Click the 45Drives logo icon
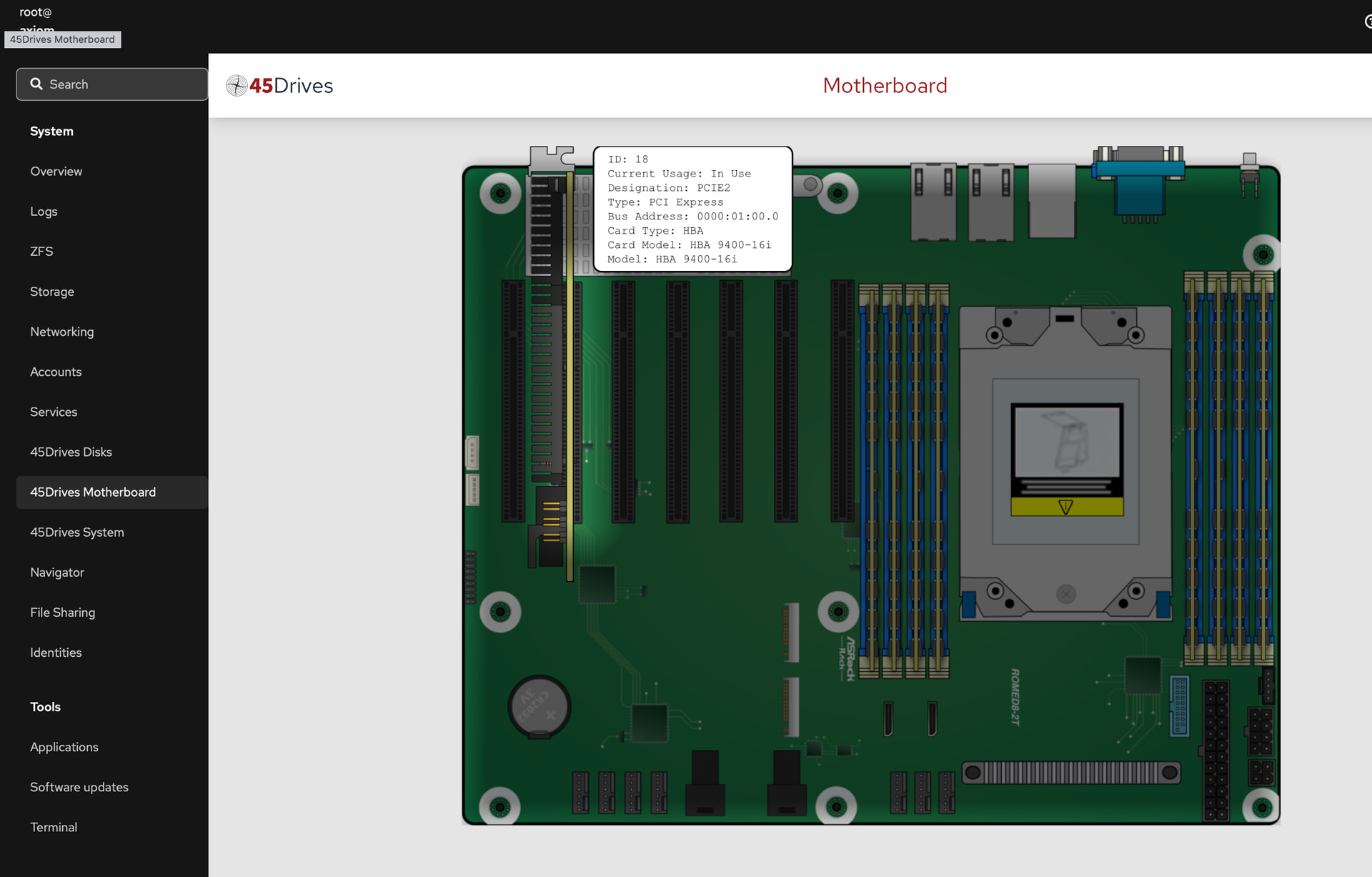Image resolution: width=1372 pixels, height=877 pixels. coord(237,86)
